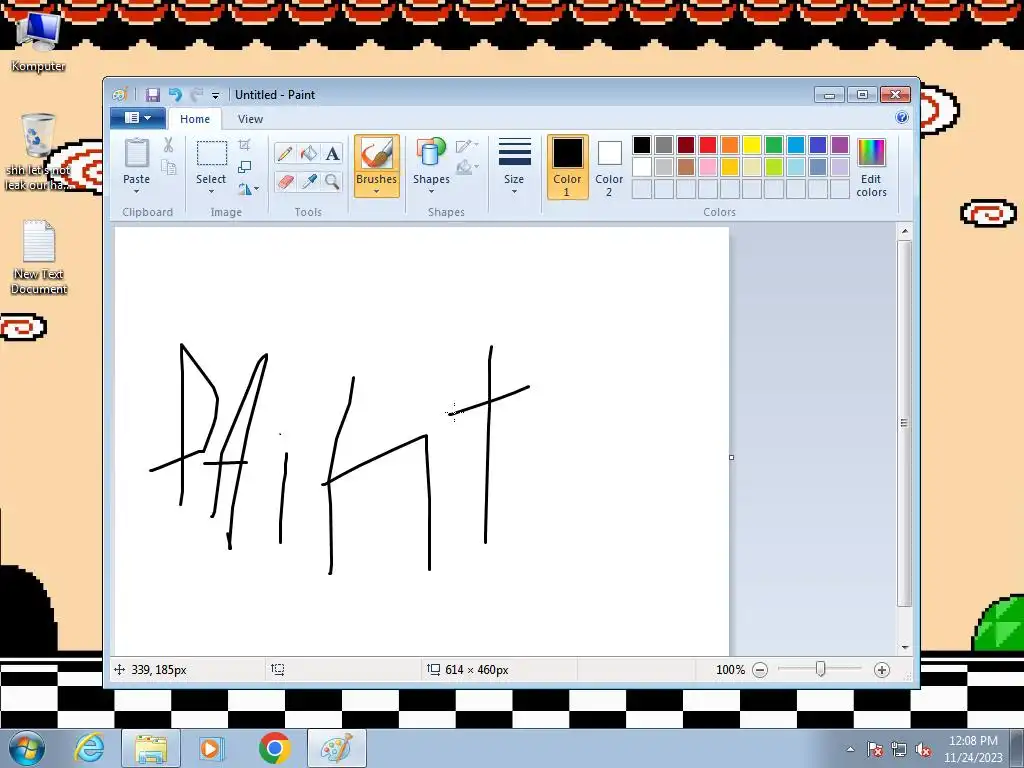Screen dimensions: 1024x768
Task: Click the Resize icon in Image group
Action: (x=244, y=167)
